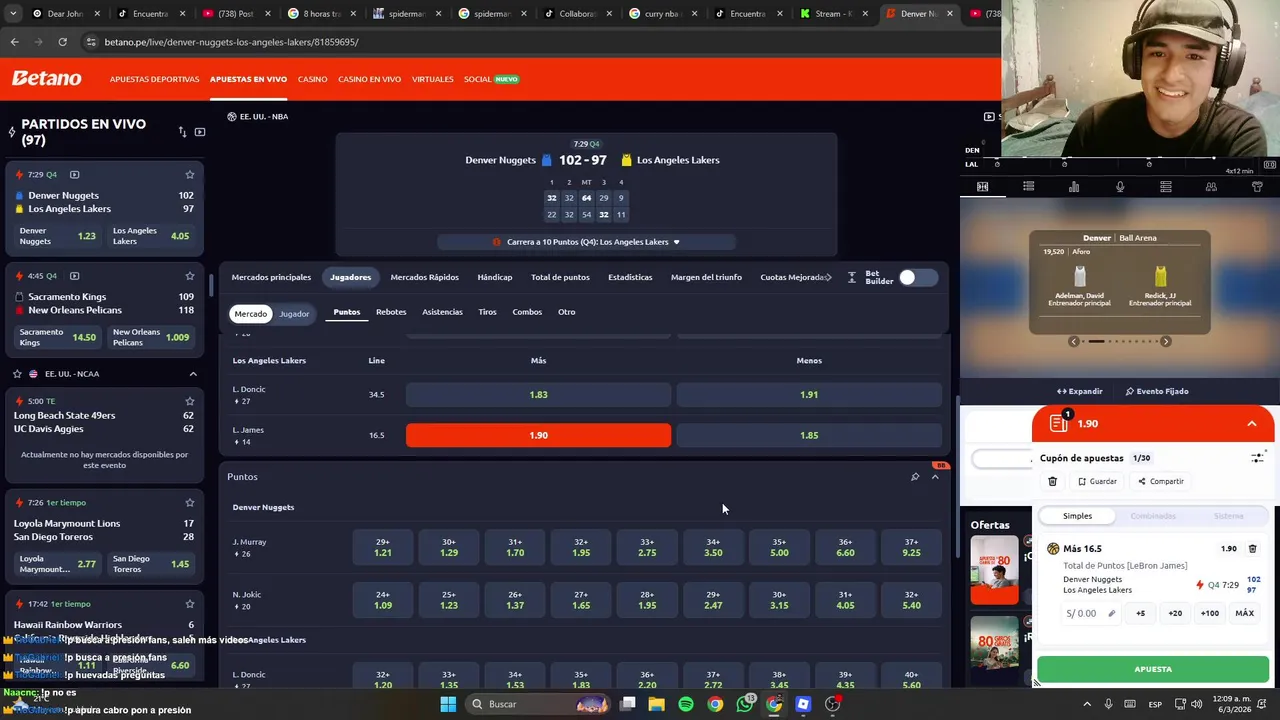The image size is (1280, 720).
Task: Bet Los Angeles Lakers 4.05 in sidebar
Action: click(151, 236)
